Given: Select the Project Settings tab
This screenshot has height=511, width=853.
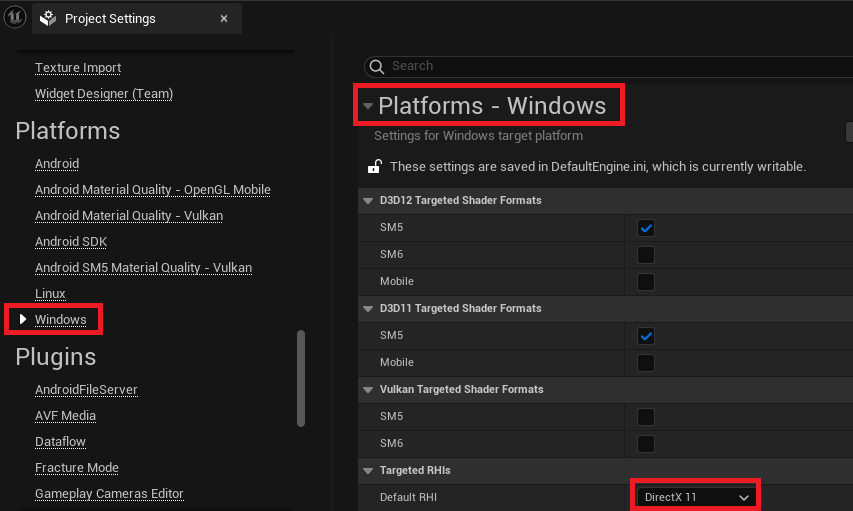Looking at the screenshot, I should 110,18.
